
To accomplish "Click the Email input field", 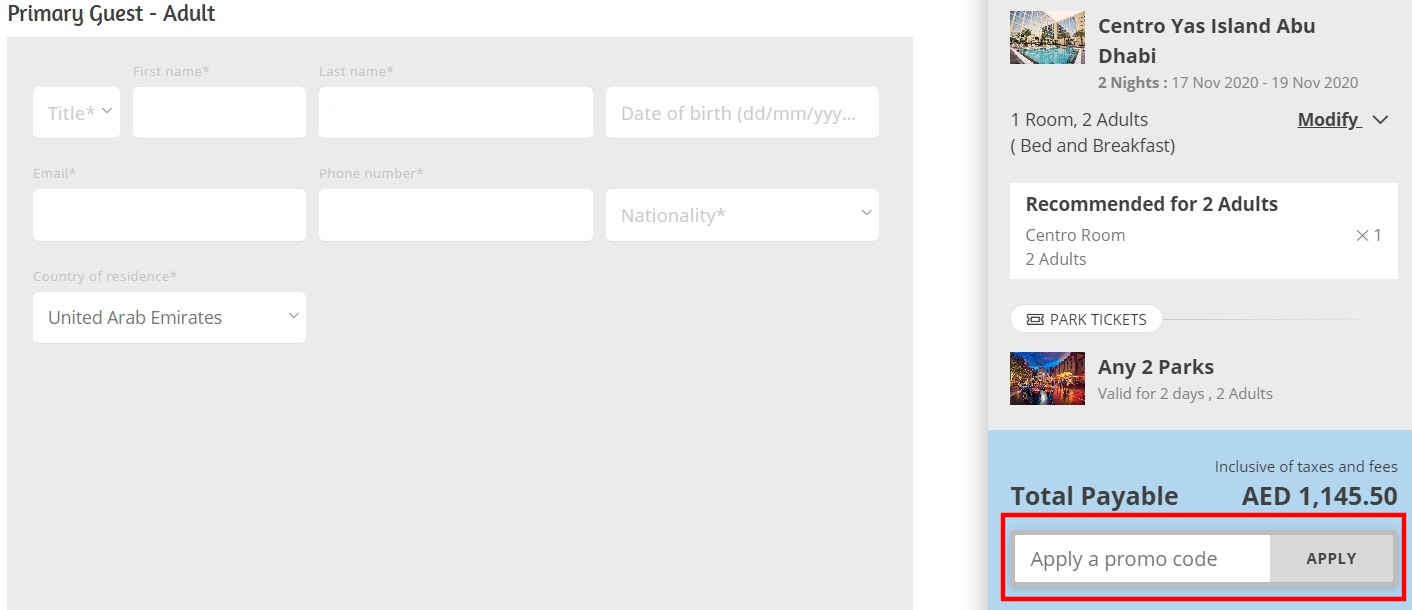I will point(169,215).
